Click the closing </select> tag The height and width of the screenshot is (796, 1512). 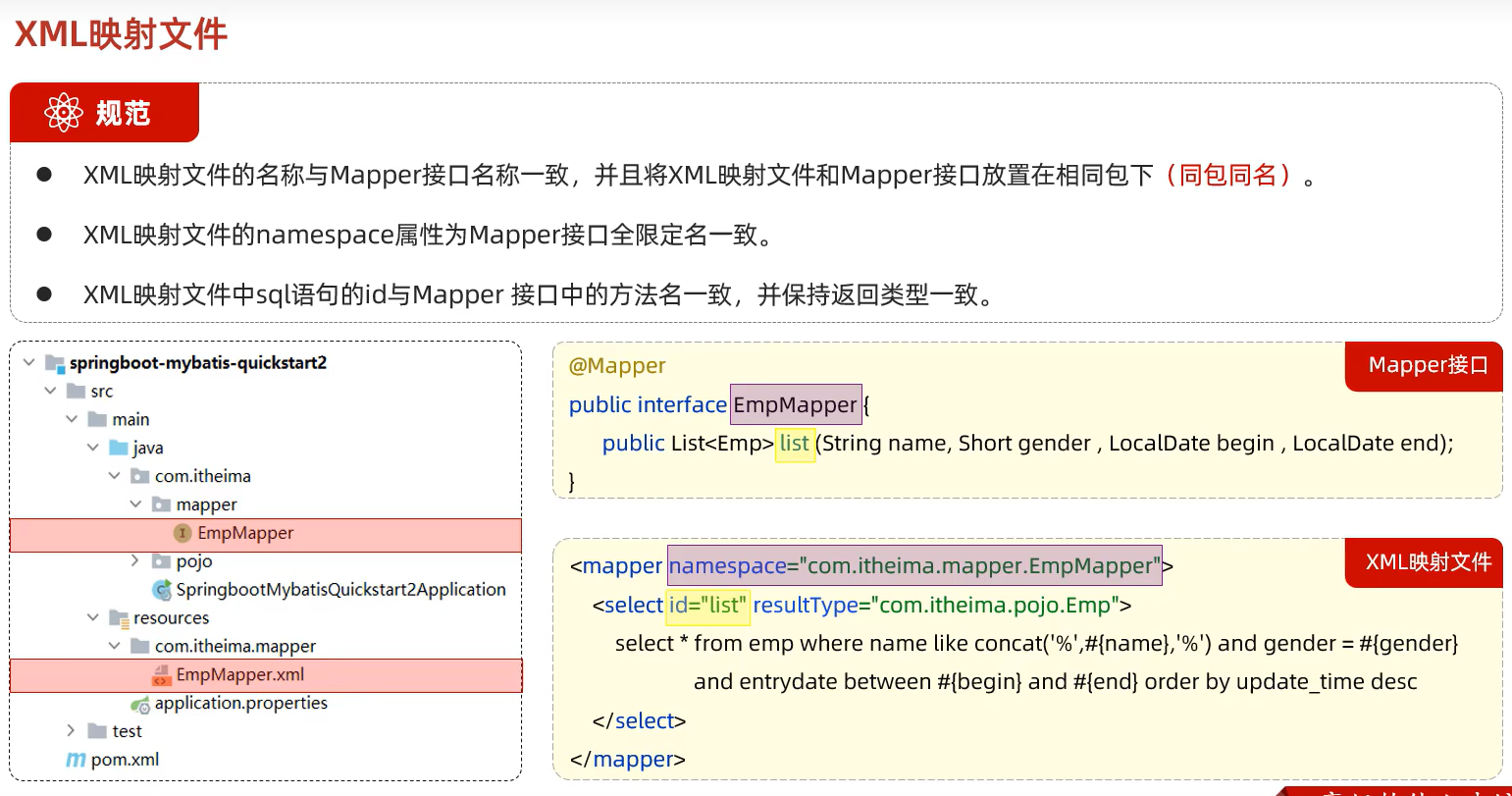(x=640, y=721)
